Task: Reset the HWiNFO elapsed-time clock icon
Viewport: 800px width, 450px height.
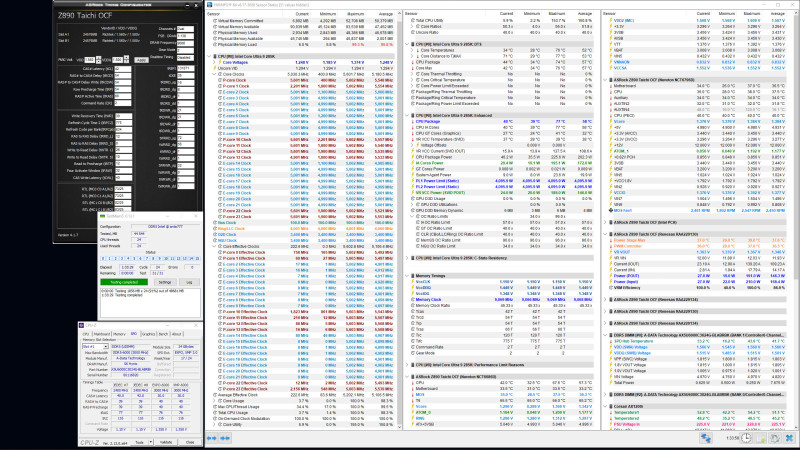Action: (746, 438)
